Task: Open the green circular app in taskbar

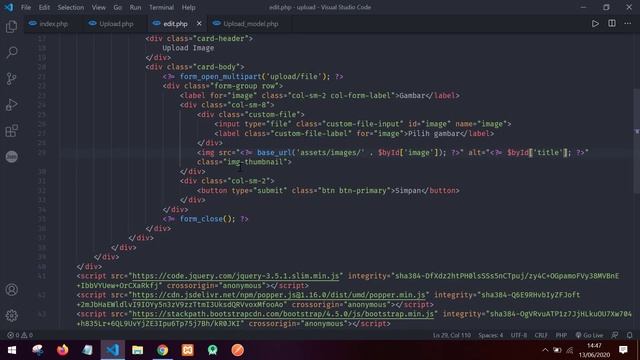Action: tap(212, 350)
